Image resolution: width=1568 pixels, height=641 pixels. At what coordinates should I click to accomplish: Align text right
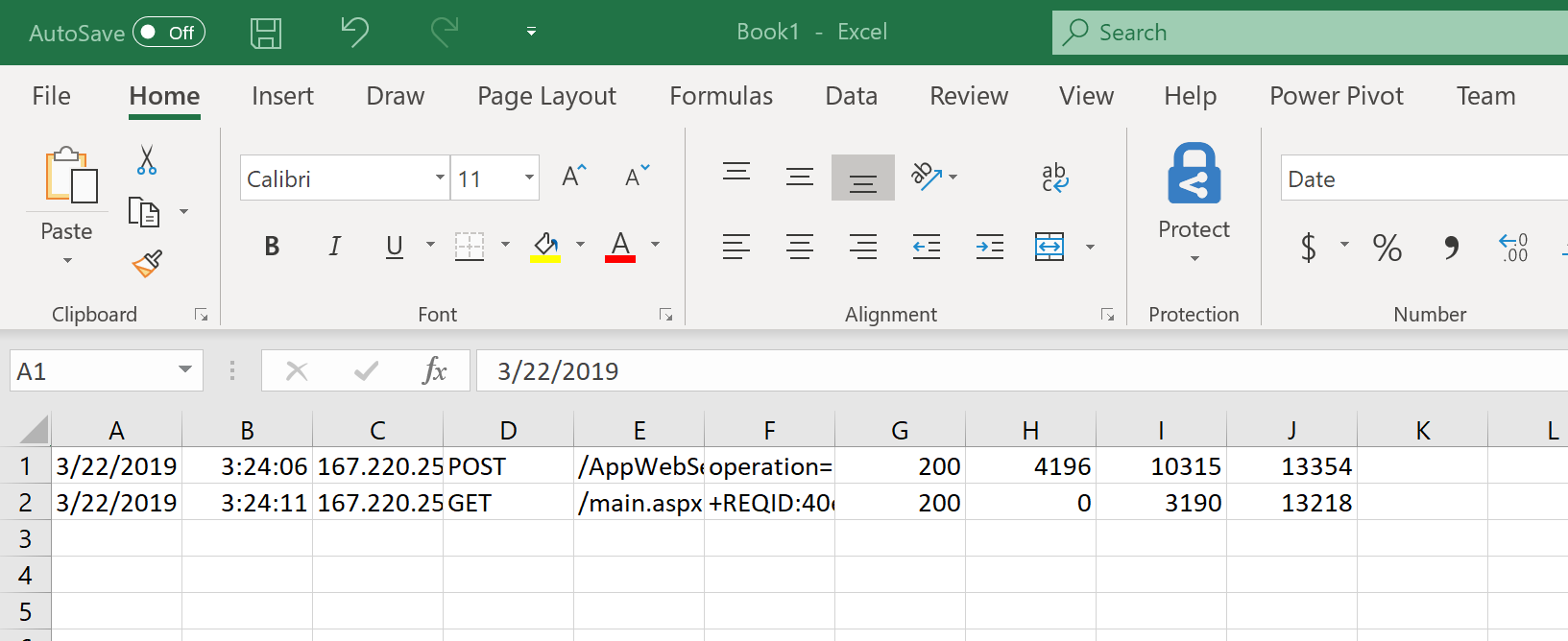tap(863, 247)
